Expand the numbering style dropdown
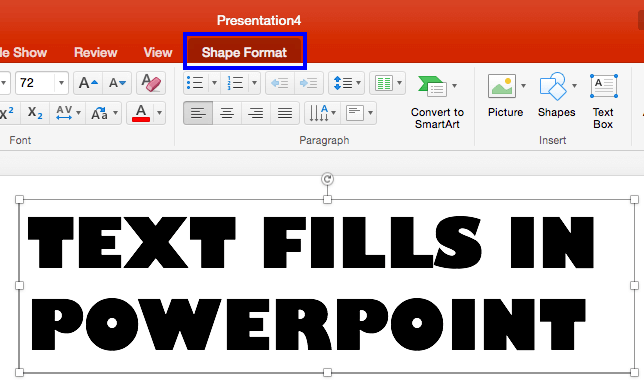 254,83
